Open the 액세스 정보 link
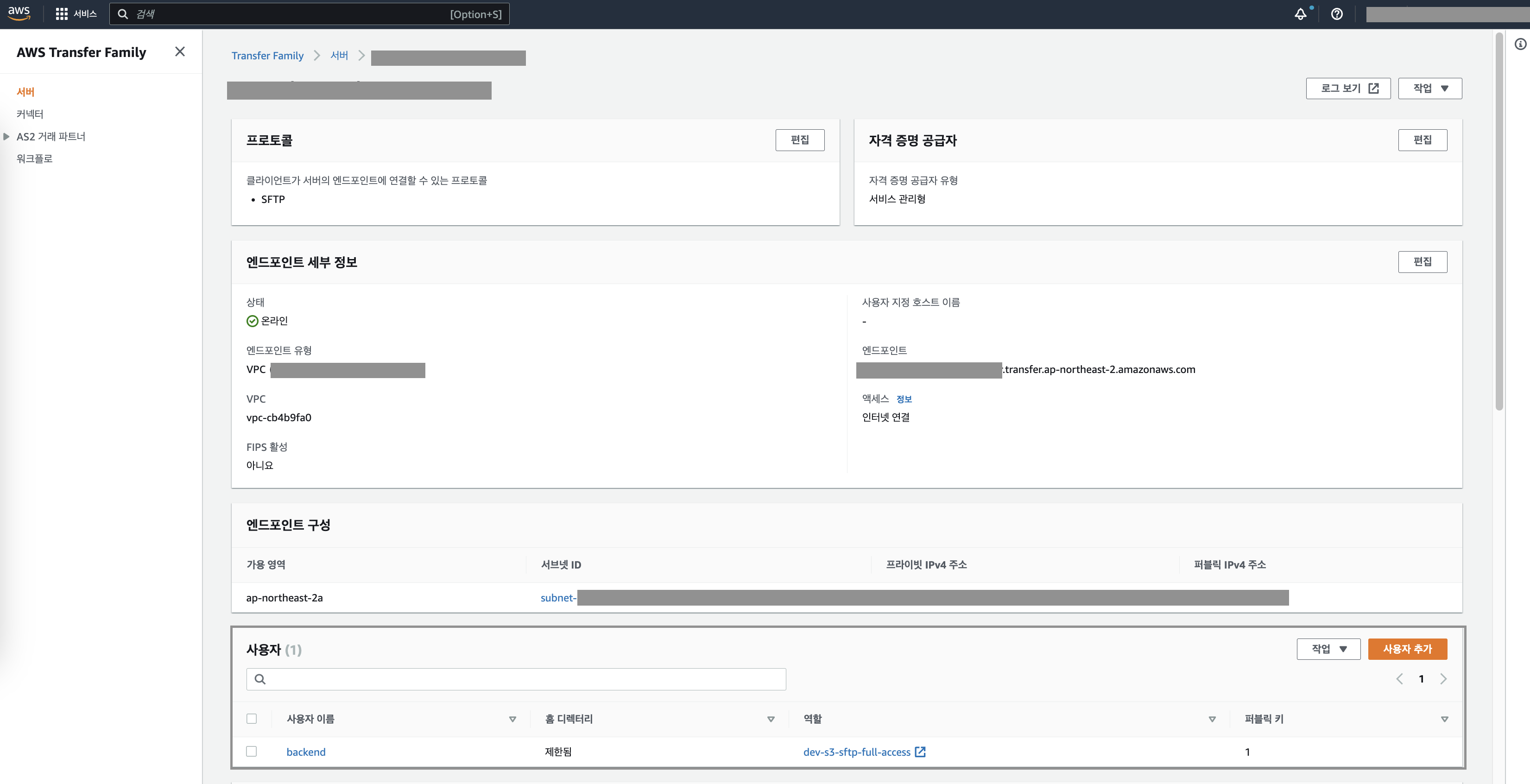1530x784 pixels. (x=904, y=399)
